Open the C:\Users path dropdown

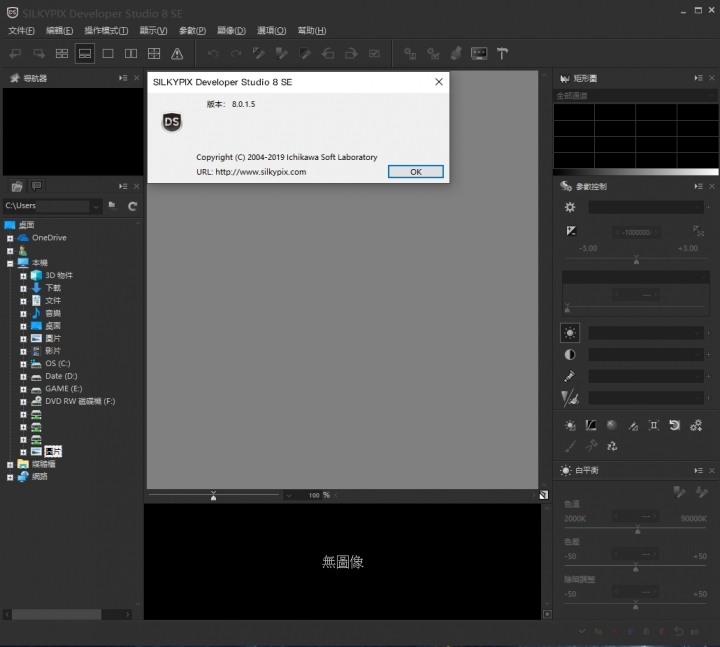coord(96,206)
